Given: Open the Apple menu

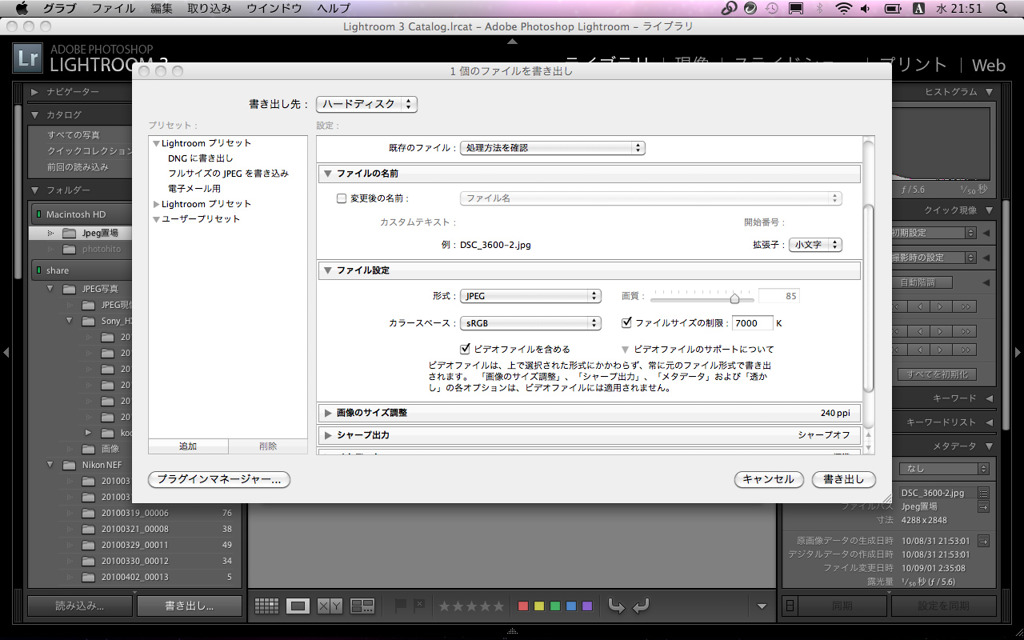Looking at the screenshot, I should click(22, 8).
